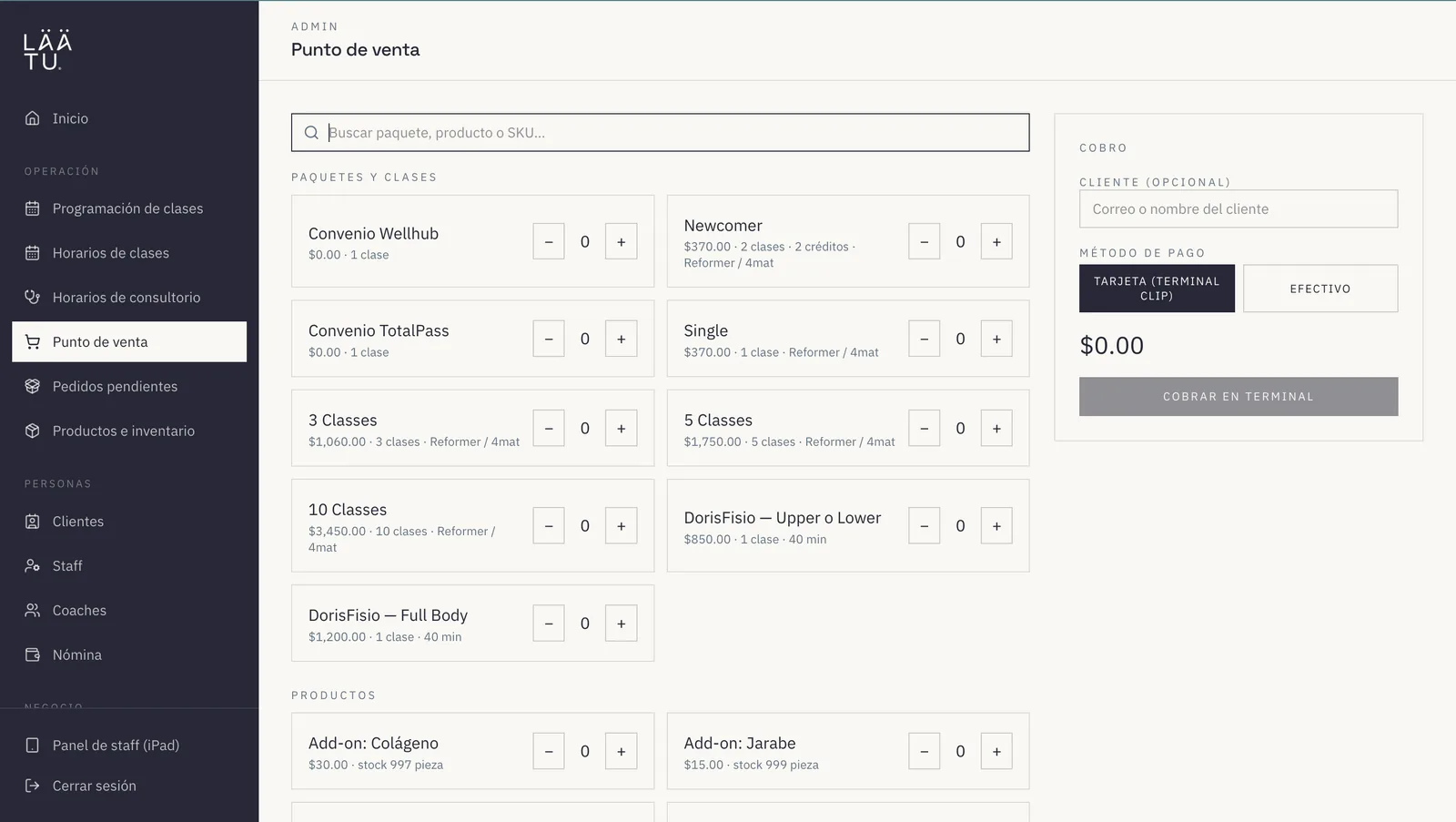Viewport: 1456px width, 822px height.
Task: Add one 3 Classes package
Action: click(622, 428)
